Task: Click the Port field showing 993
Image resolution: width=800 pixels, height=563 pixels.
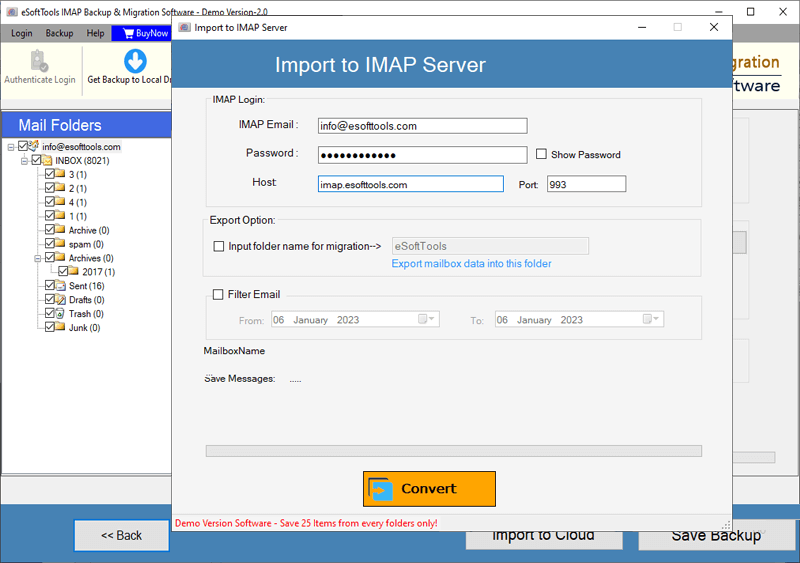Action: (x=586, y=184)
